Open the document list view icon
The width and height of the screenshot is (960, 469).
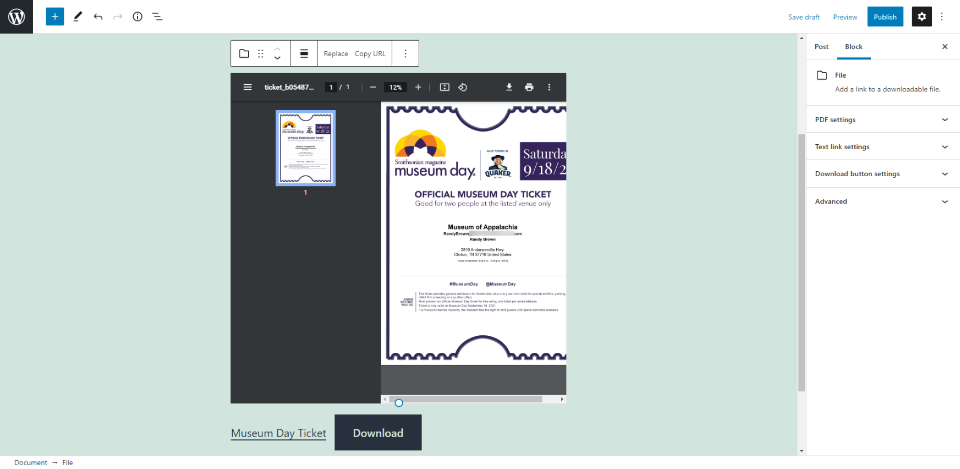(157, 17)
